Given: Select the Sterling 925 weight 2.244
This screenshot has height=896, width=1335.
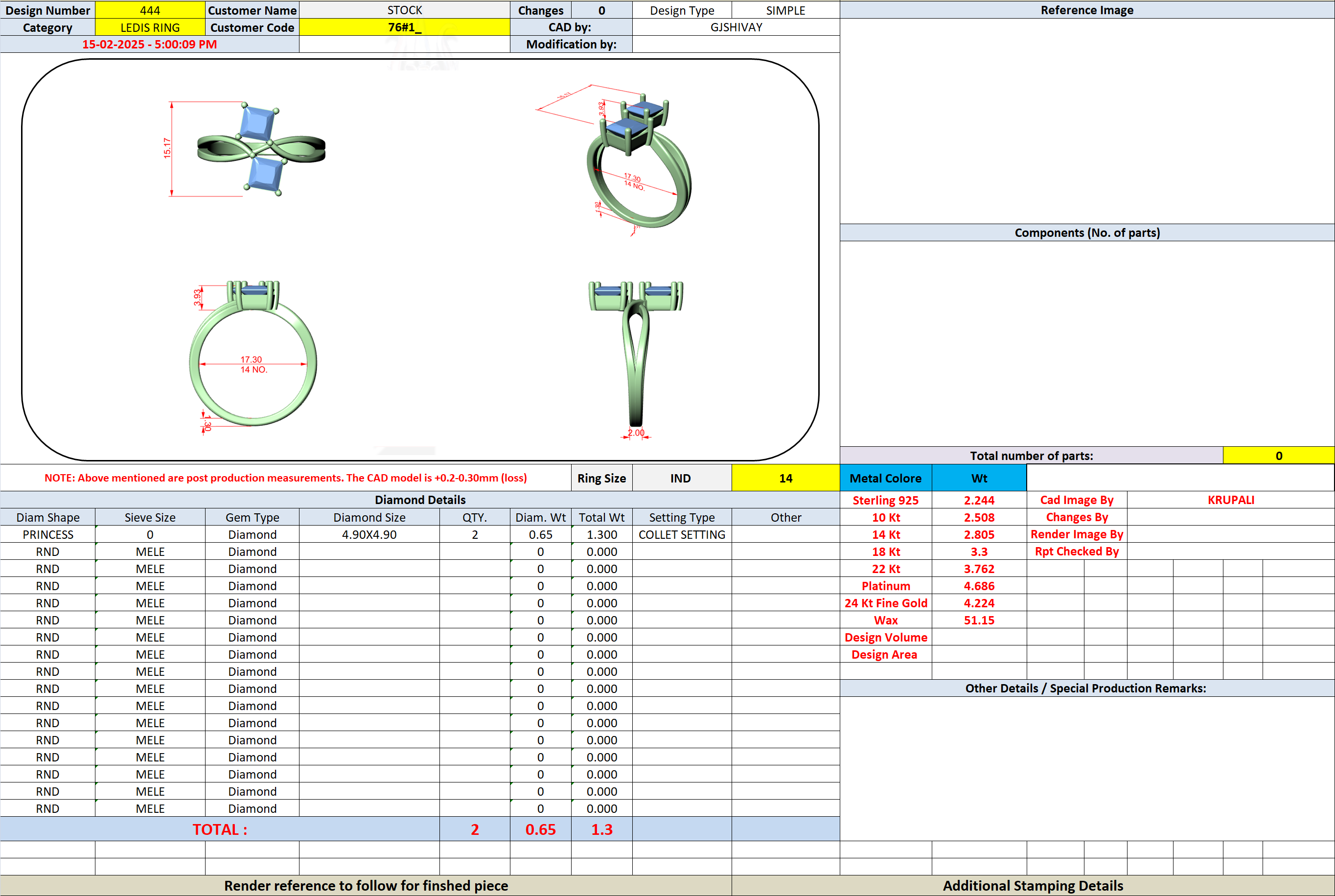Looking at the screenshot, I should pos(979,500).
